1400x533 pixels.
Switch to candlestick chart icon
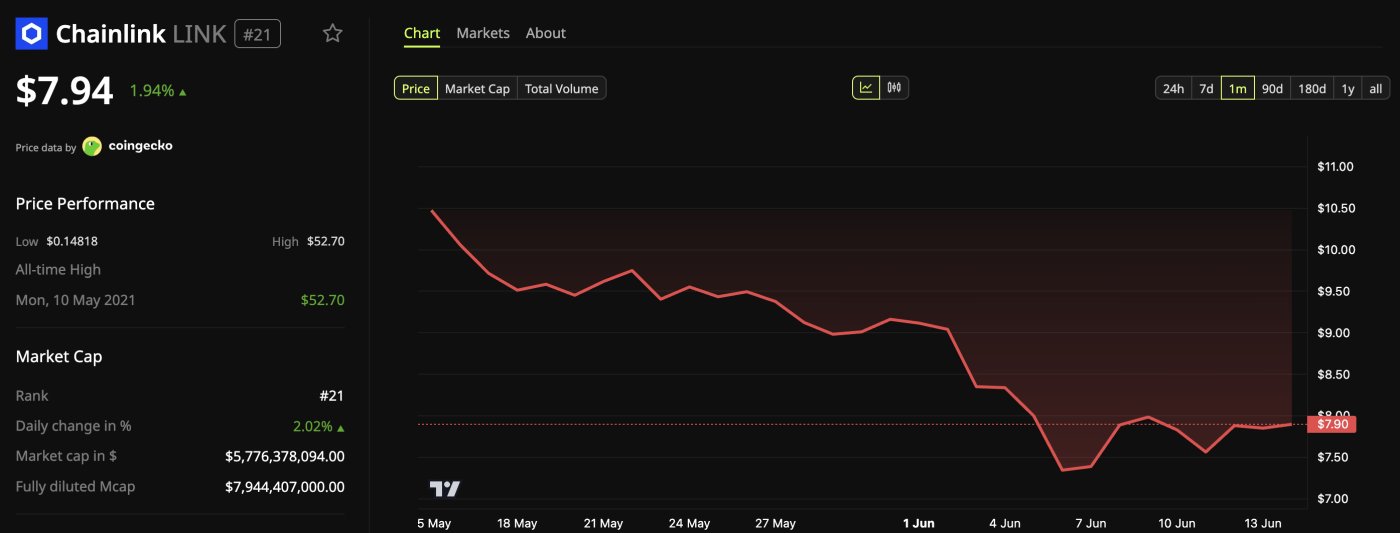[894, 88]
